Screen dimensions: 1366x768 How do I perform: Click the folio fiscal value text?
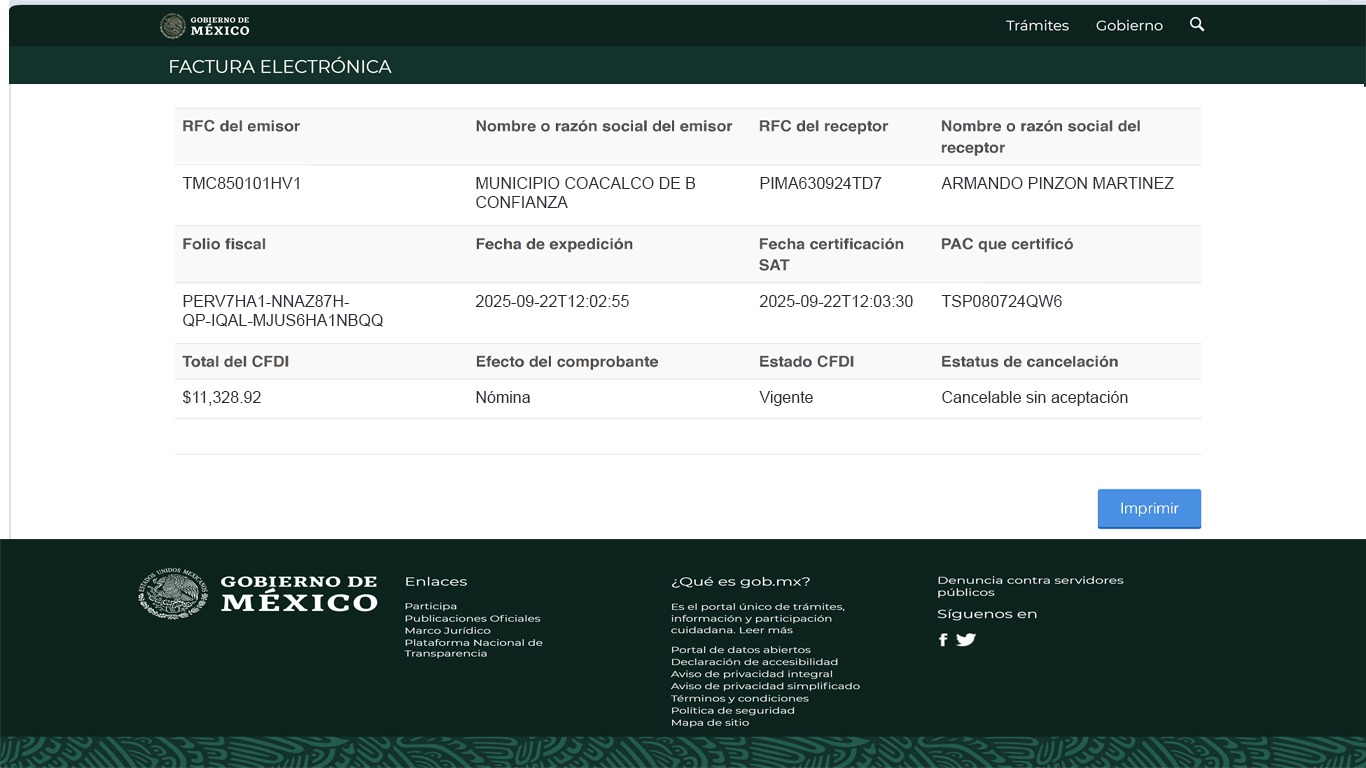[x=282, y=311]
